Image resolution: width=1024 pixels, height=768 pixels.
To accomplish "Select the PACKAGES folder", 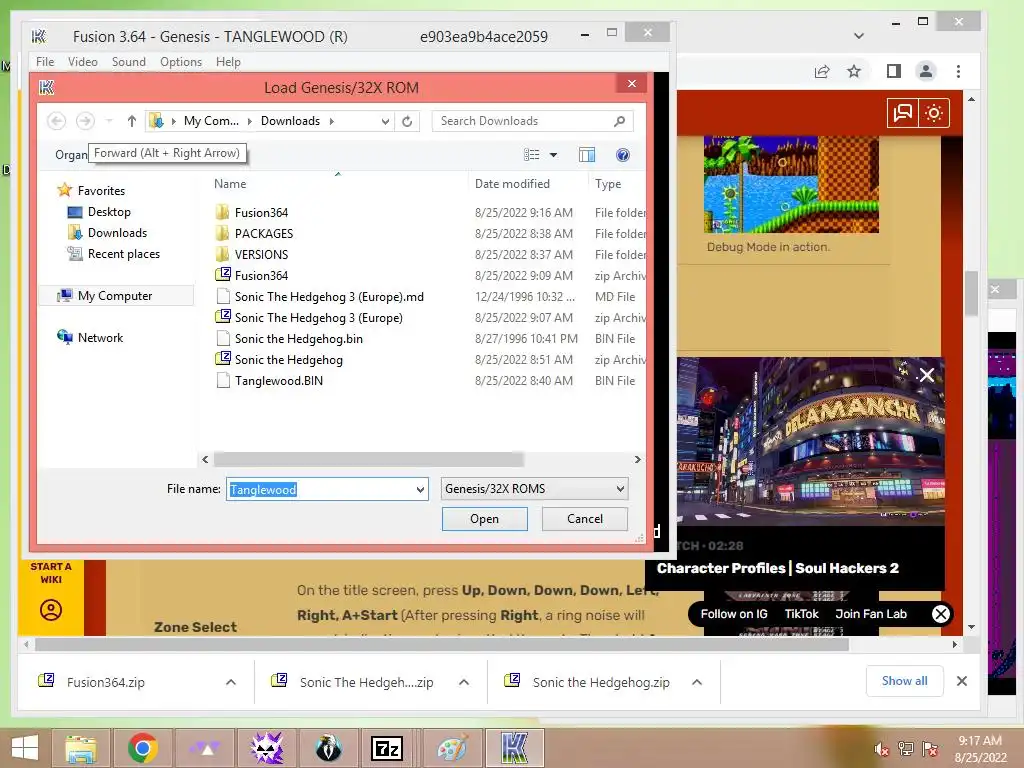I will (x=264, y=234).
